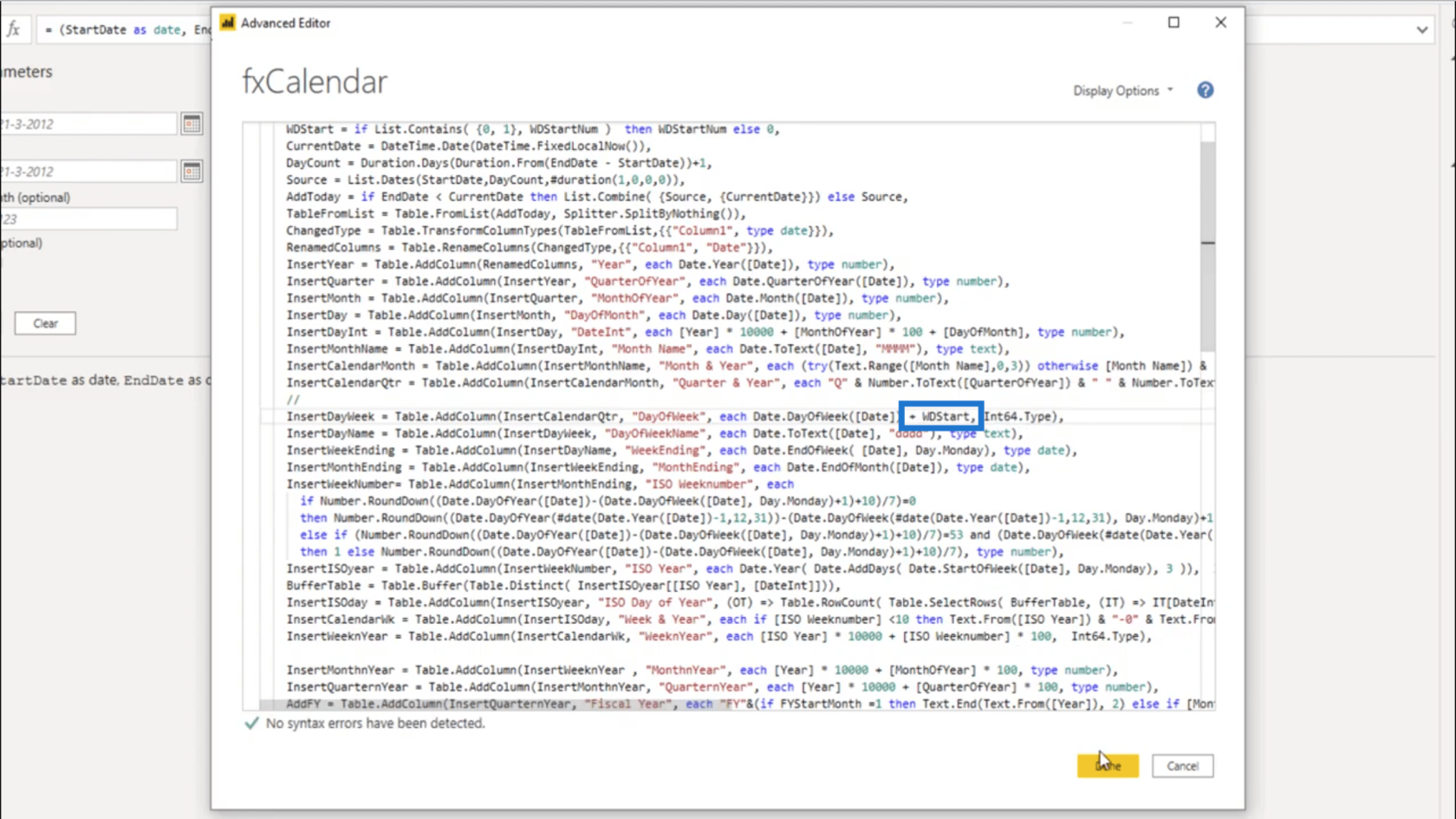The image size is (1456, 819).
Task: Click the InsertQuarter code line
Action: (648, 282)
